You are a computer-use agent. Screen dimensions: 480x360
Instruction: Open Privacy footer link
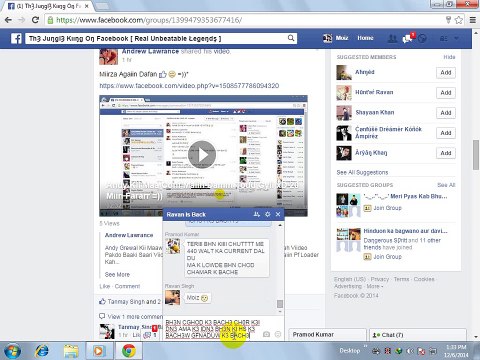point(380,279)
